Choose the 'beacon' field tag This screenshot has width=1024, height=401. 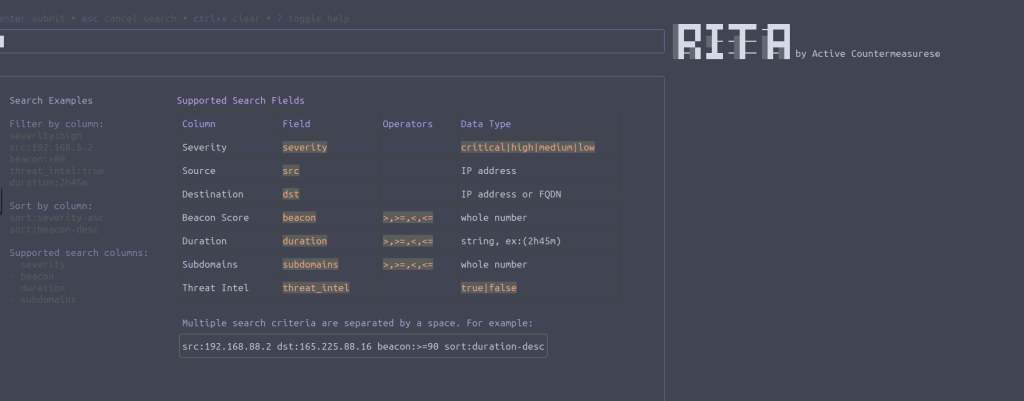tap(299, 218)
